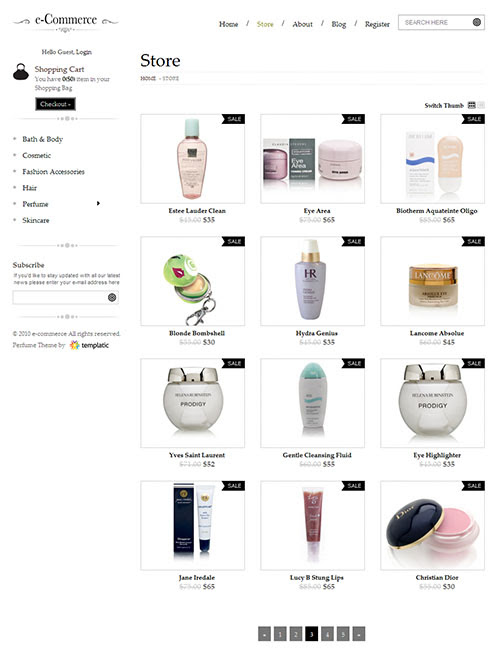Click the e-Commerce site logo

(66, 22)
